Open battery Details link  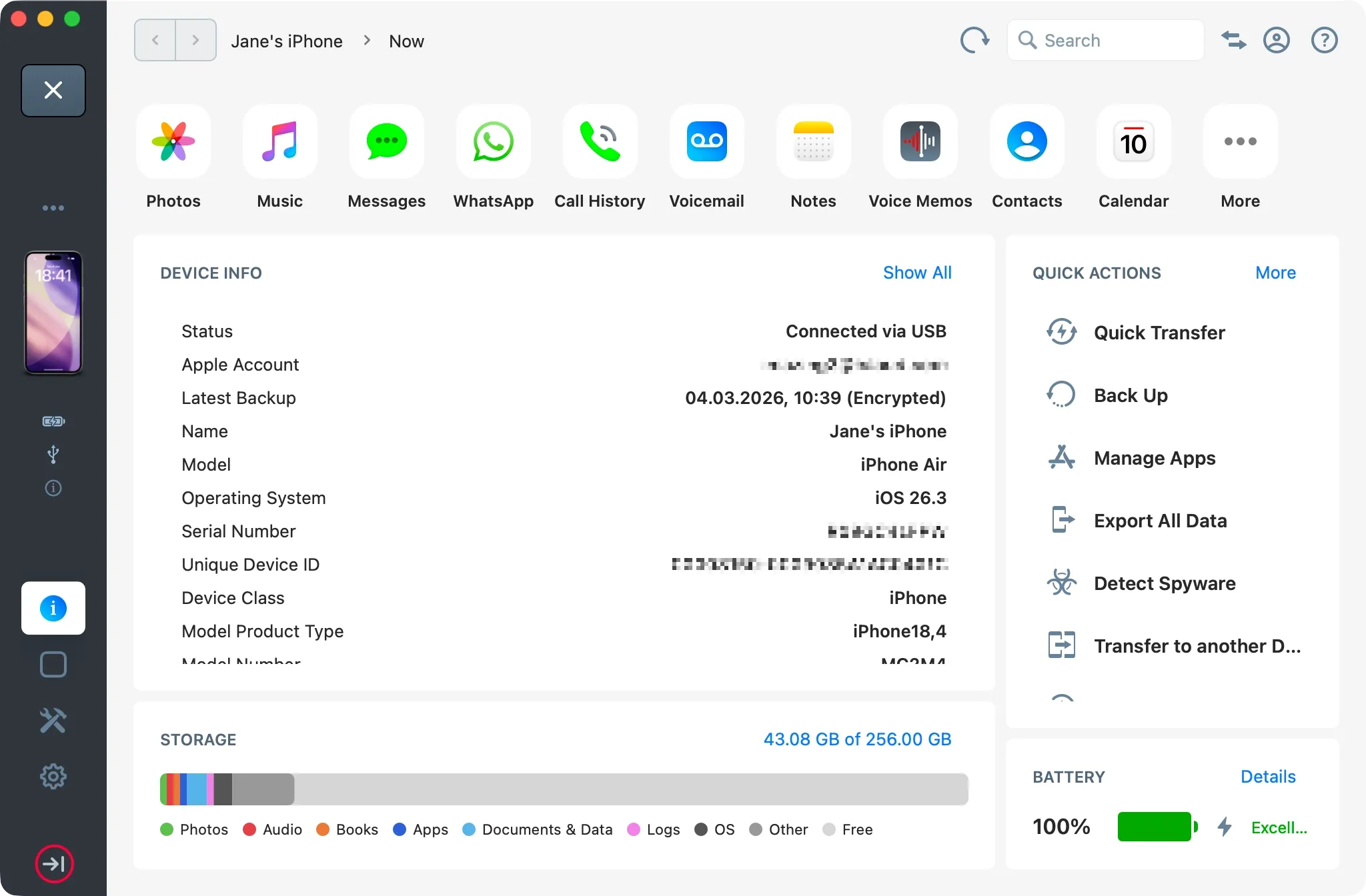point(1267,776)
